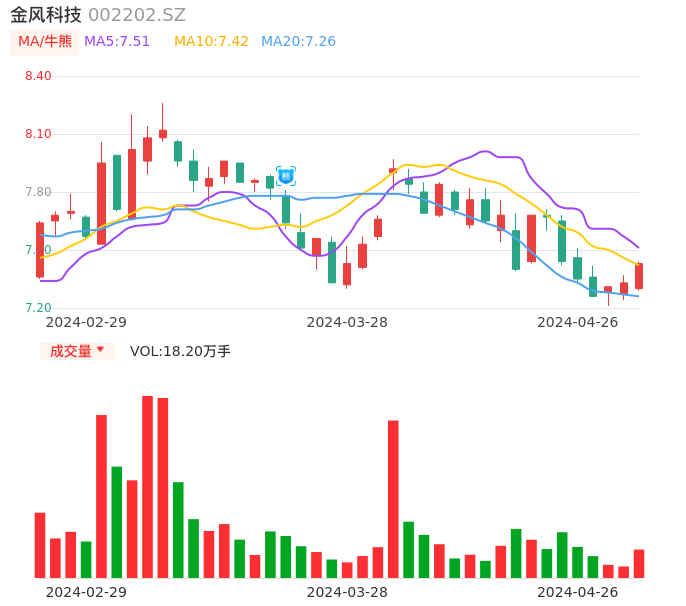Image resolution: width=686 pixels, height=606 pixels.
Task: Click the 2024-03-28 date under the volume chart
Action: tap(347, 592)
